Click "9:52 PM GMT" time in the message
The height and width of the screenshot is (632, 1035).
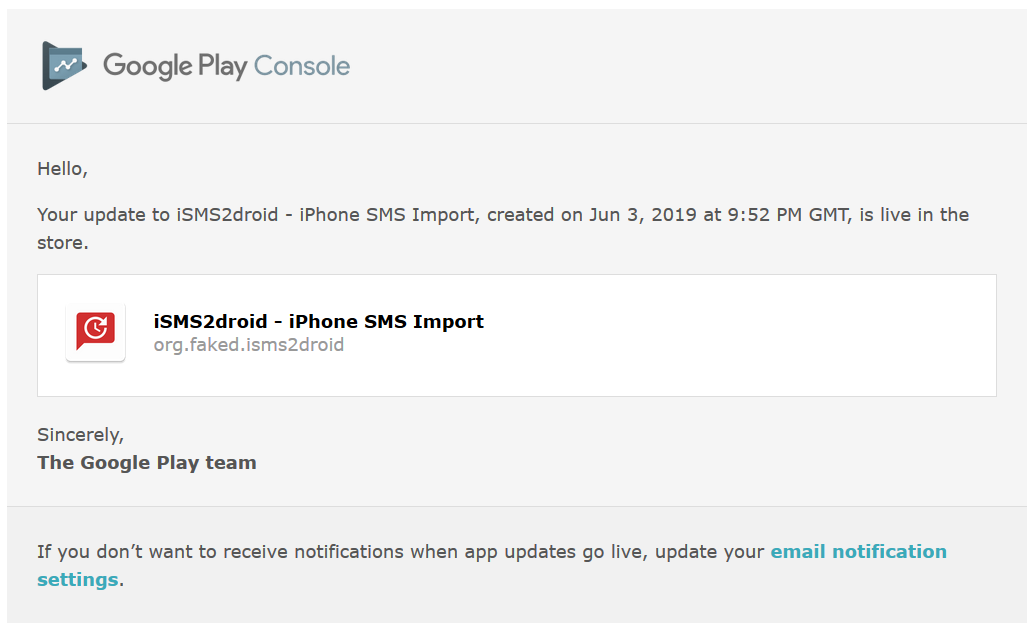[x=788, y=215]
